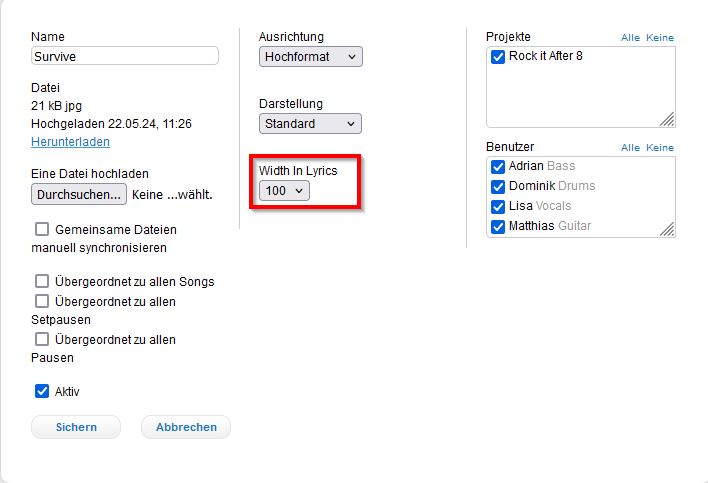708x483 pixels.
Task: Uncheck the Rock it After 8 project
Action: click(x=498, y=57)
